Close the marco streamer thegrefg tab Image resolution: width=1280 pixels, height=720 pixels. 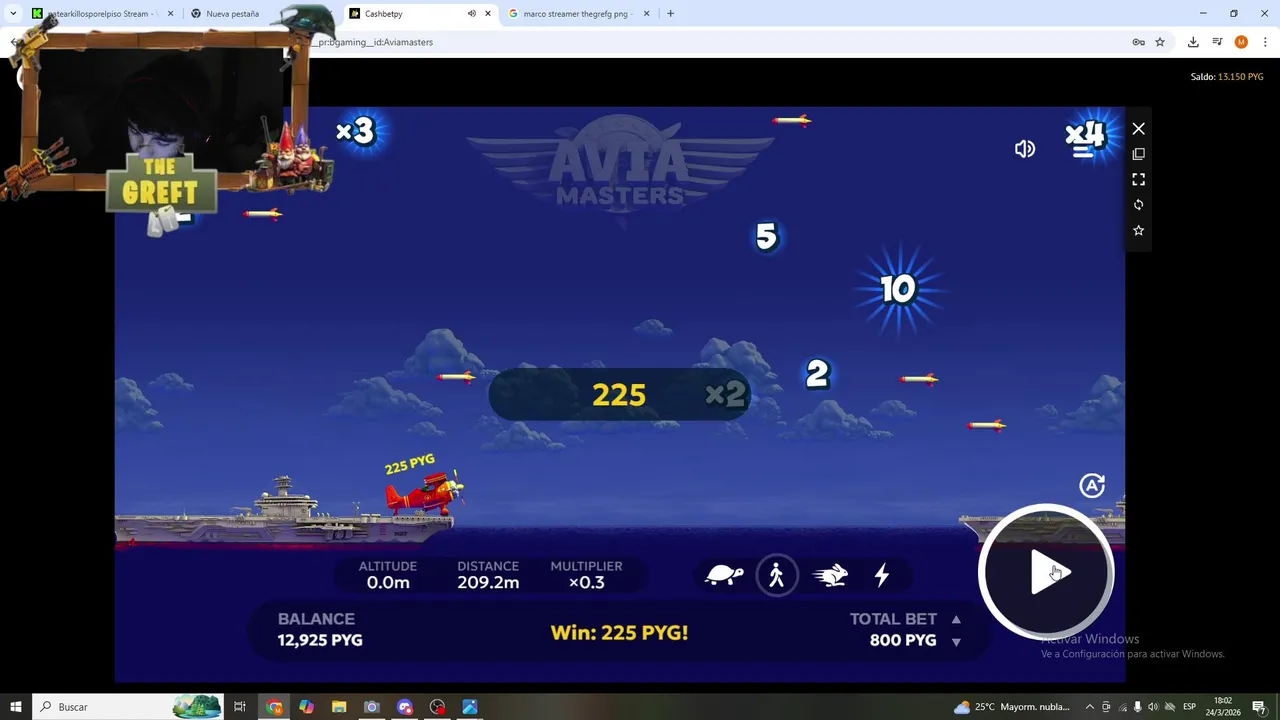tap(646, 14)
